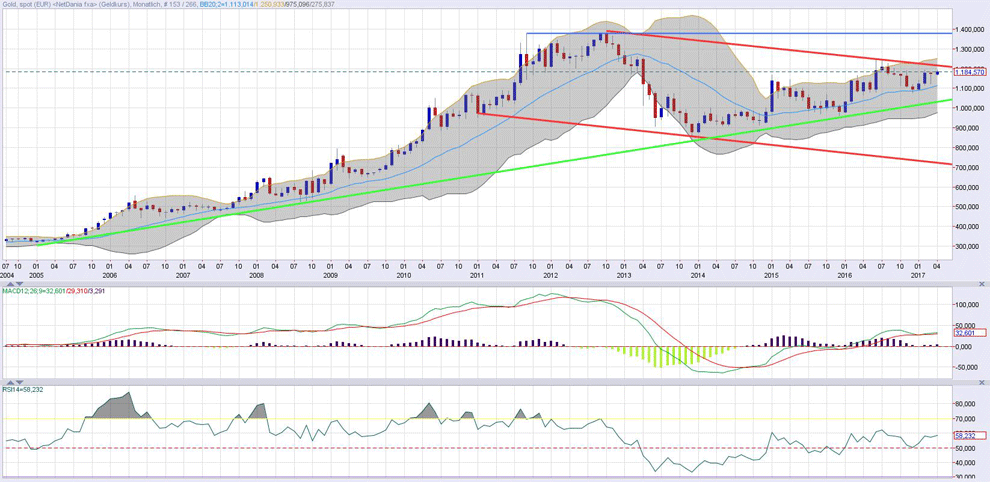
Task: Click the 58,232 RSI value tag
Action: 970,436
